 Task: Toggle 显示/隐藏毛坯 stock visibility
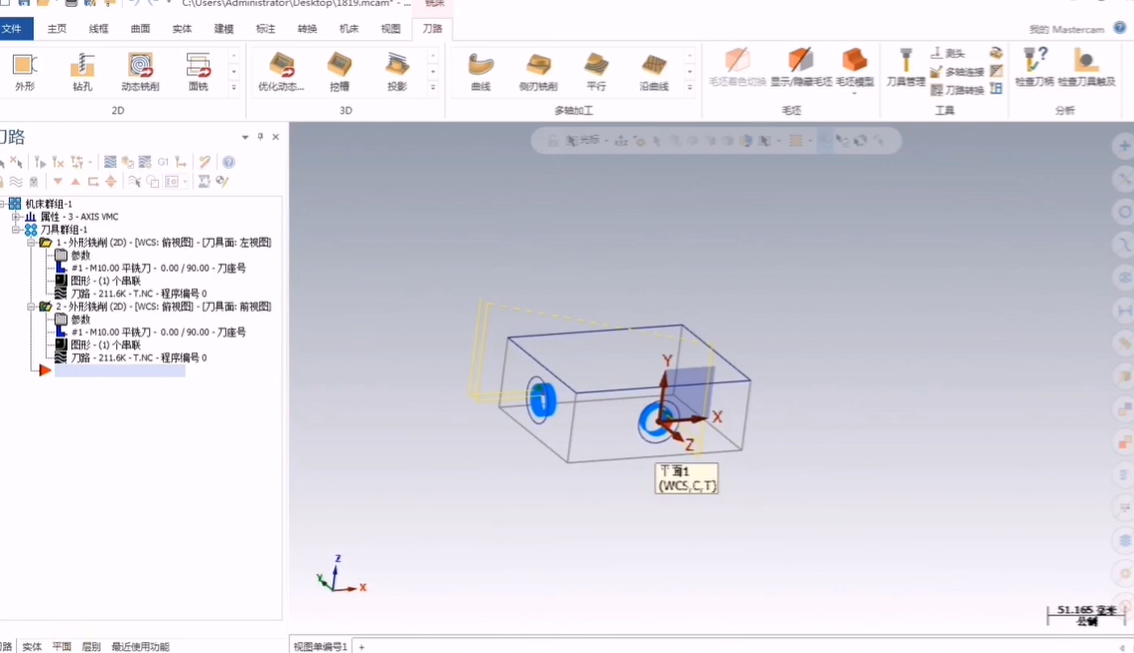(800, 67)
